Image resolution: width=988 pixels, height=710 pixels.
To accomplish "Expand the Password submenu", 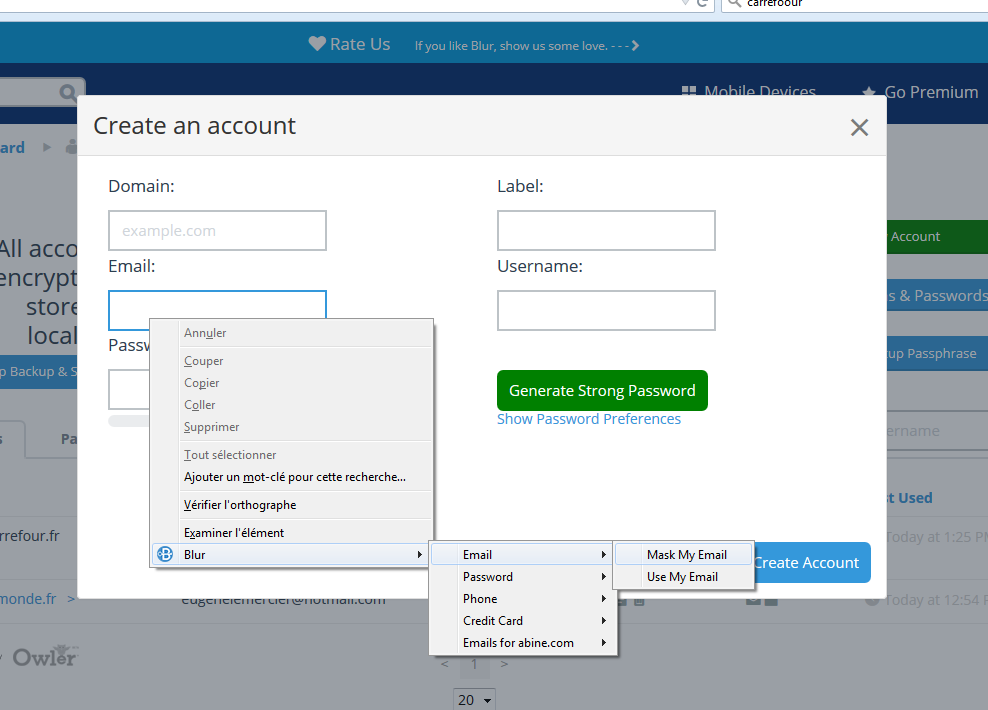I will pyautogui.click(x=522, y=576).
